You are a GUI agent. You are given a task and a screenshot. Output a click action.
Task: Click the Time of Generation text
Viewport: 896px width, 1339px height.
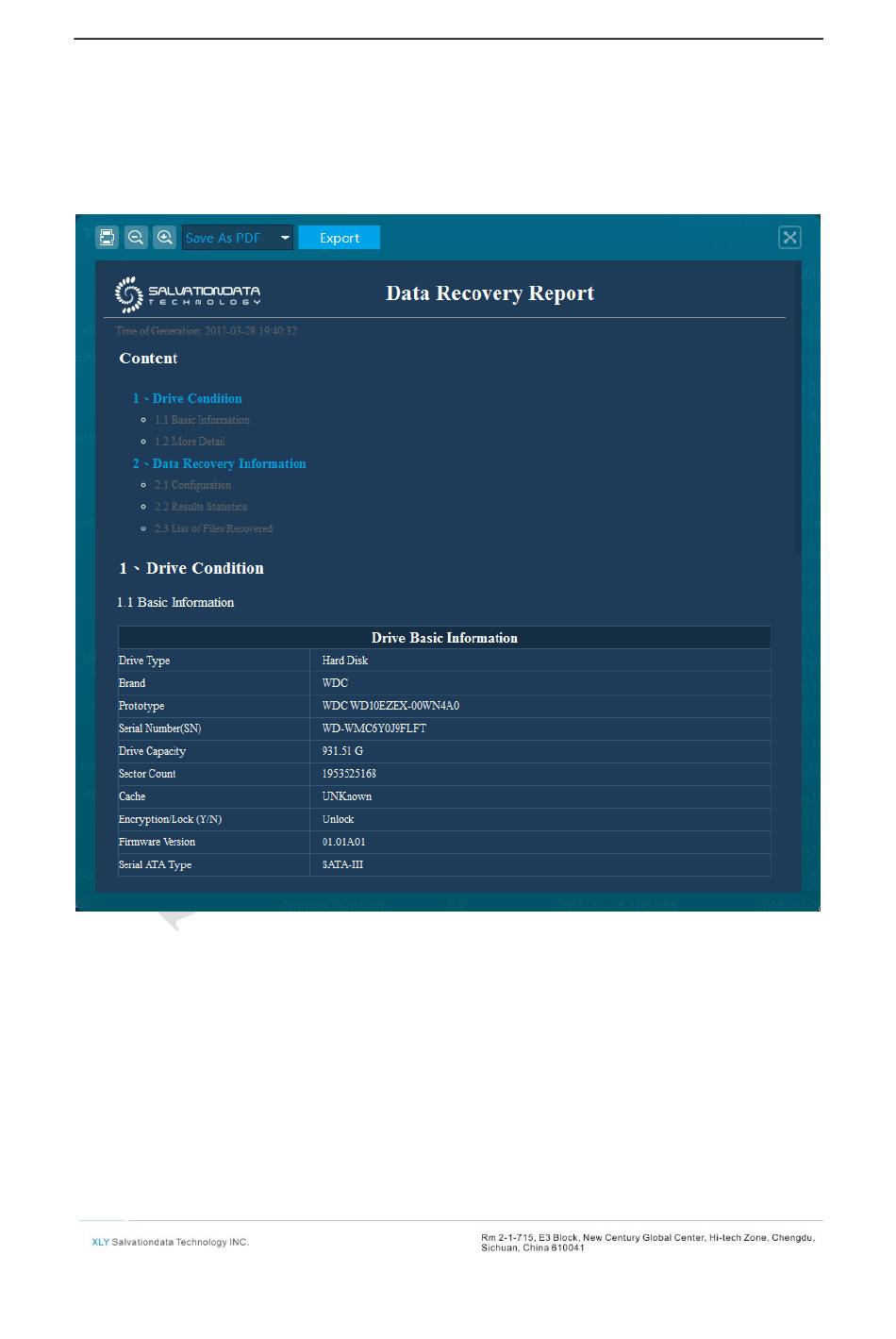click(x=207, y=331)
